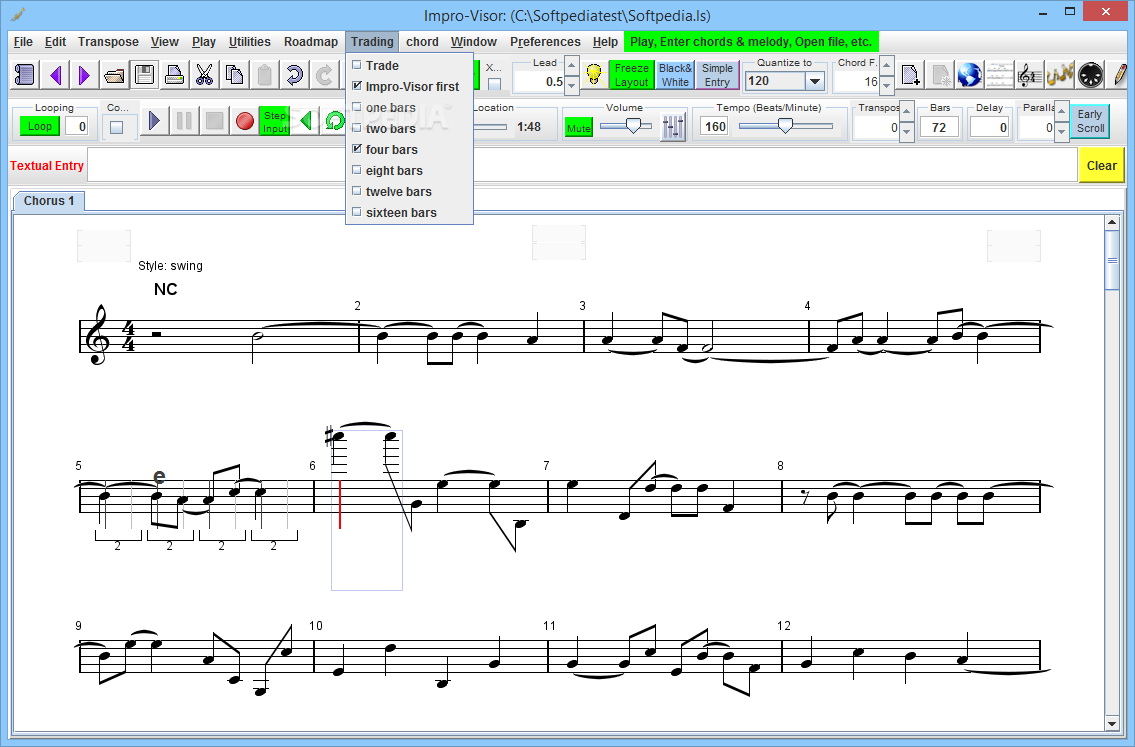
Task: Open the File menu
Action: coord(23,42)
